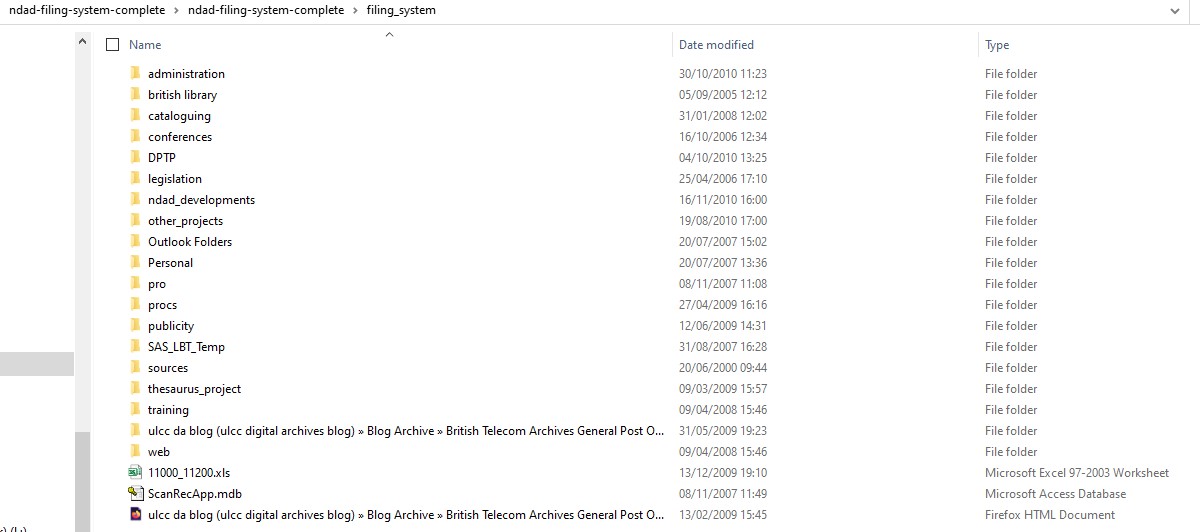Select the 'other_projects' folder name
Viewport: 1200px width, 532px height.
click(x=185, y=220)
